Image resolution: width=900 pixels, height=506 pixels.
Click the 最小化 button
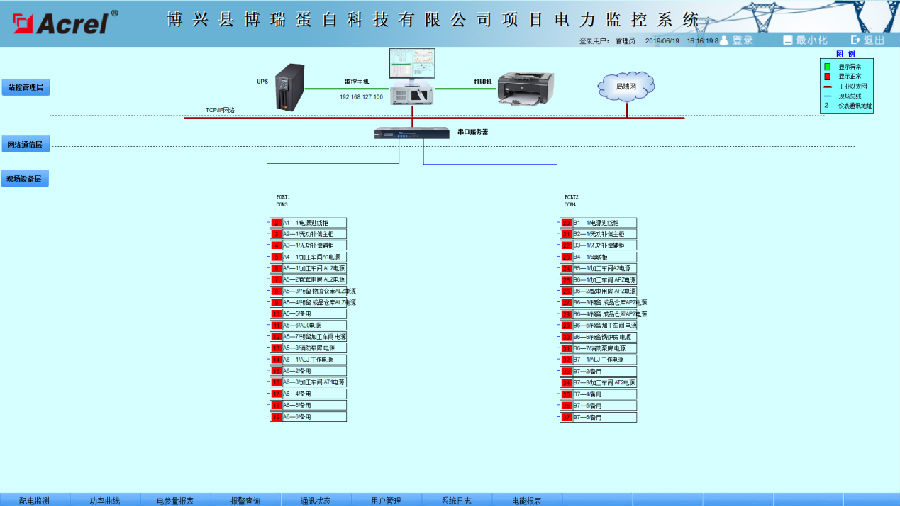pyautogui.click(x=812, y=40)
